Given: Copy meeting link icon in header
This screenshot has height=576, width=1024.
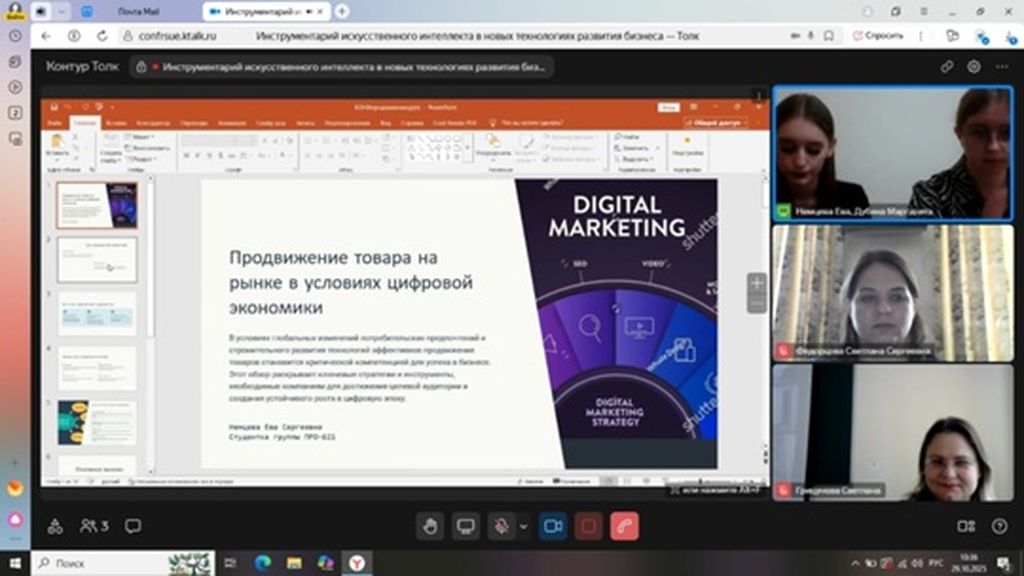Looking at the screenshot, I should tap(946, 67).
